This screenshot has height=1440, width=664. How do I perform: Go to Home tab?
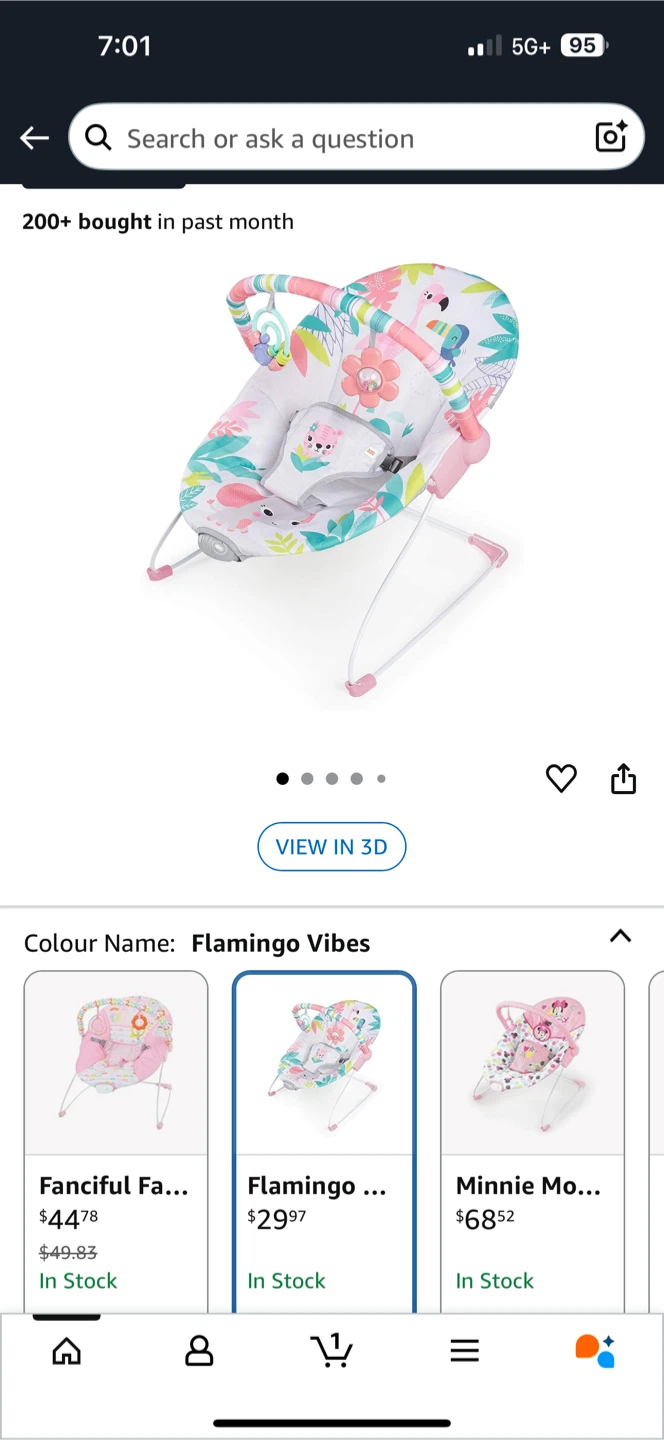(x=66, y=1351)
